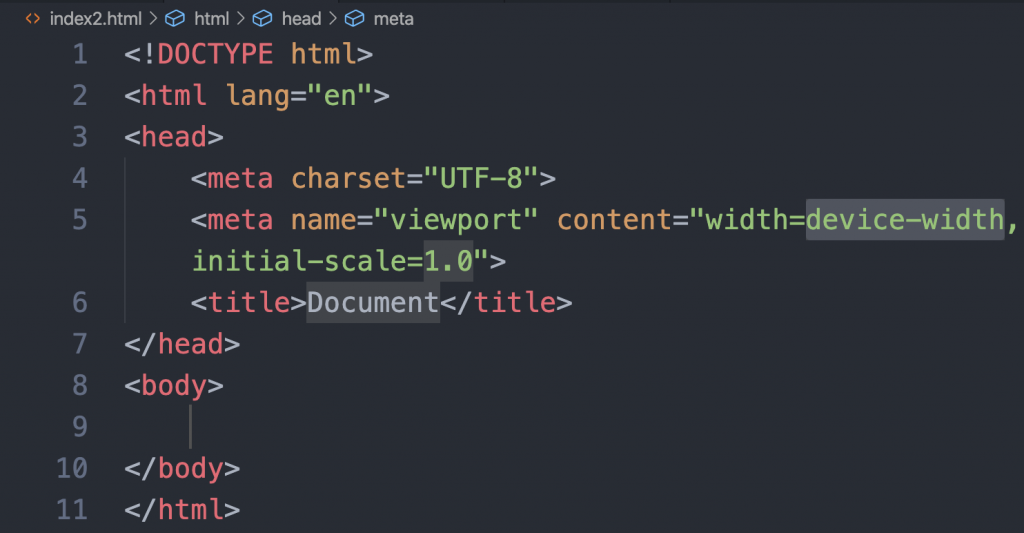
Task: Click the highlighted 1.0 initial-scale value
Action: click(448, 261)
